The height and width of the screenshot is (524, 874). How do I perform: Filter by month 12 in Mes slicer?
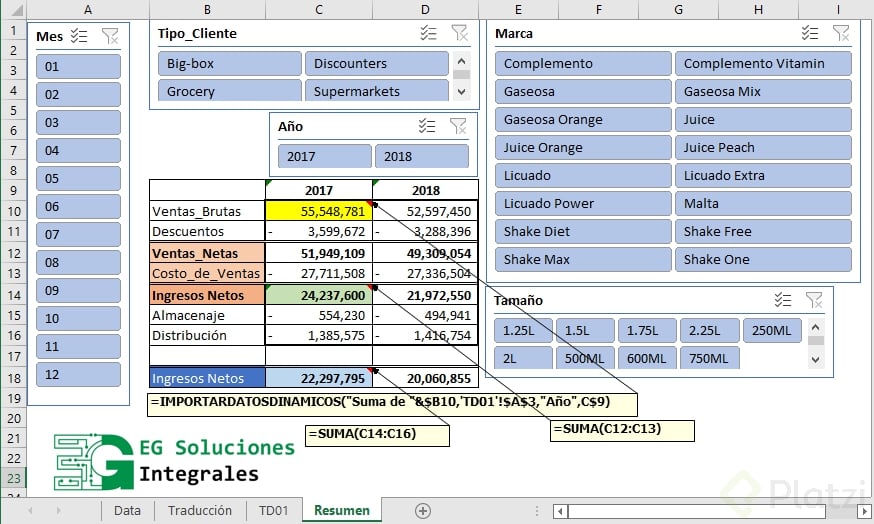click(x=78, y=374)
